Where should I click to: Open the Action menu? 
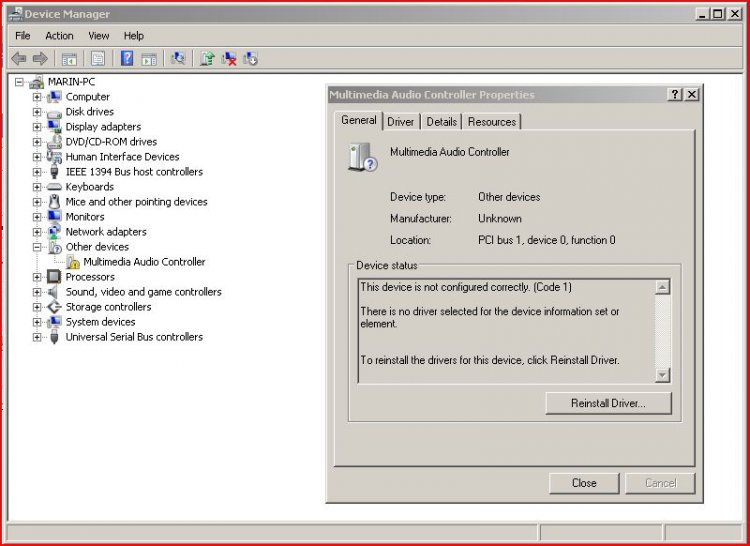[59, 36]
